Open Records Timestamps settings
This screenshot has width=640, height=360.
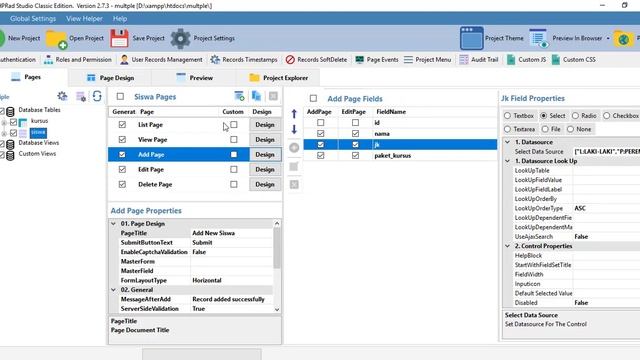(x=244, y=60)
